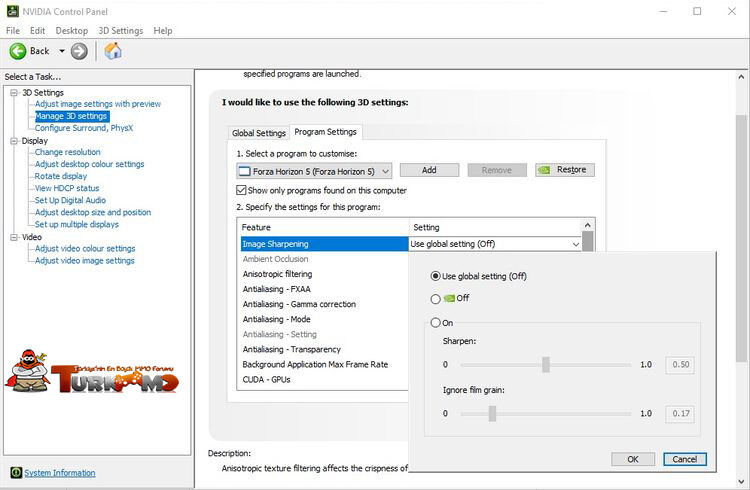Select Background Application Max Frame Rate row
The image size is (750, 490).
tap(324, 365)
